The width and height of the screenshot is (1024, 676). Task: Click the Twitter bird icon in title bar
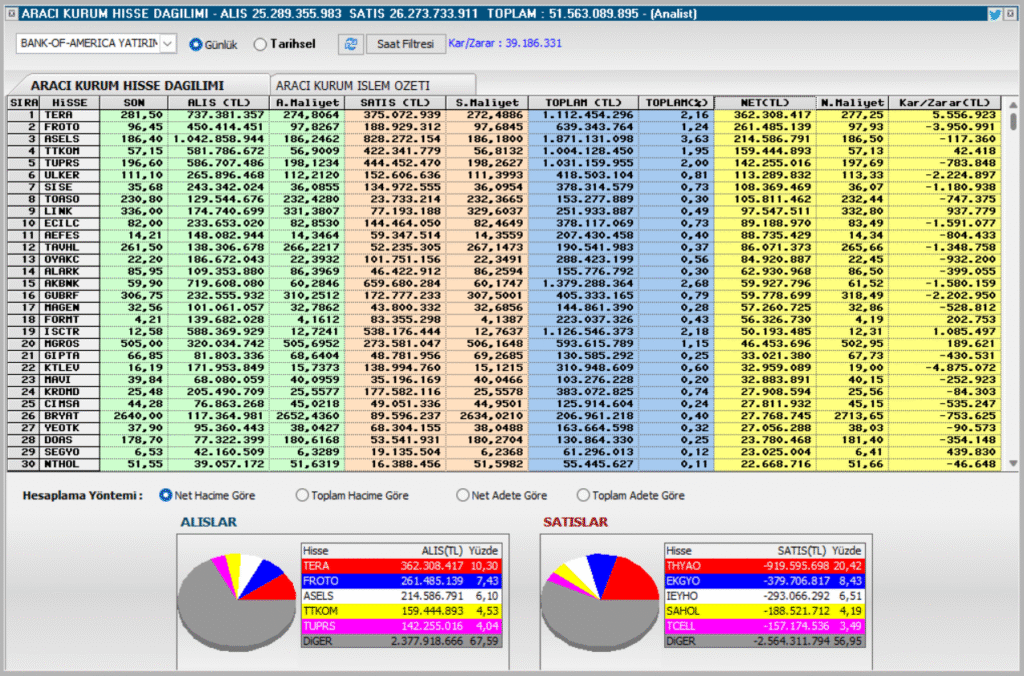coord(995,14)
